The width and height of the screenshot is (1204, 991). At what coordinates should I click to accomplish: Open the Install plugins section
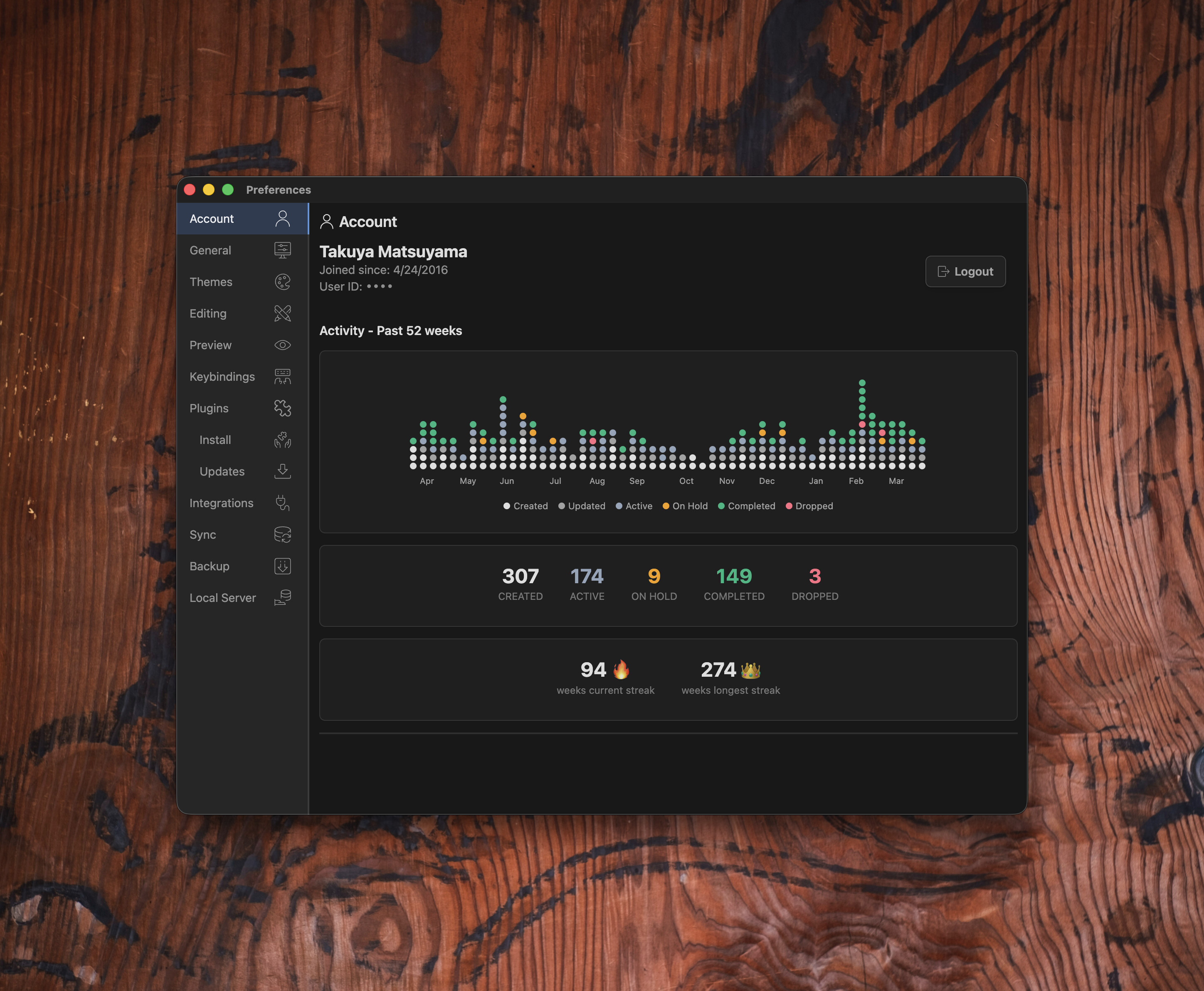coord(215,440)
